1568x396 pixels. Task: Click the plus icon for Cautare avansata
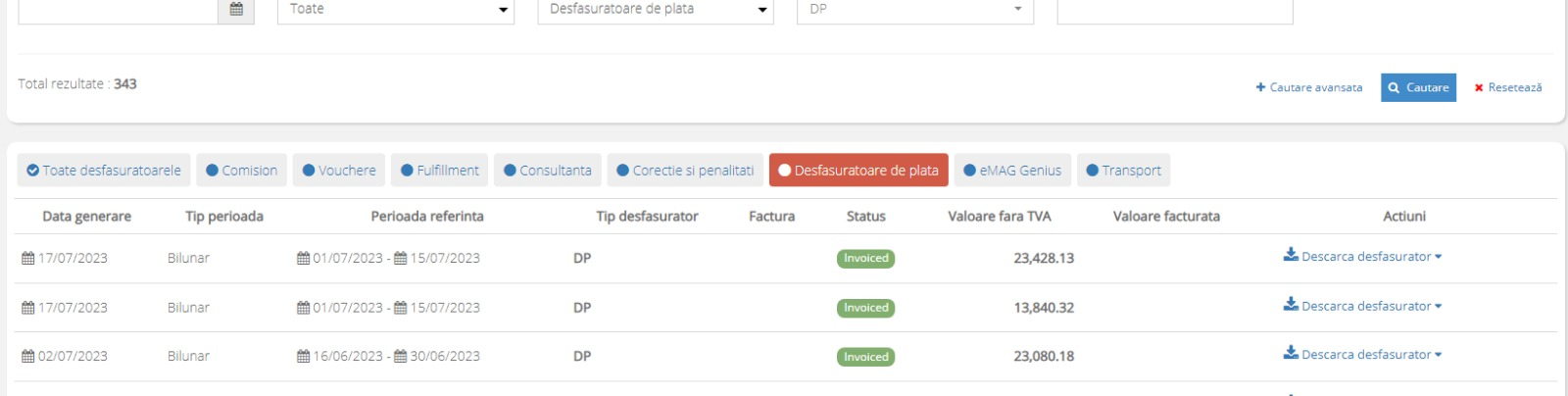(1260, 87)
